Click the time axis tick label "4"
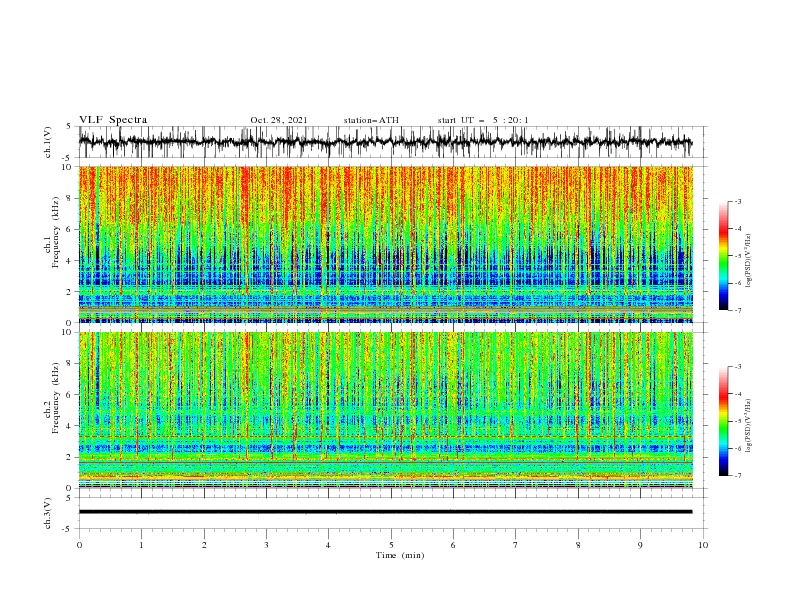792x612 pixels. tap(328, 545)
